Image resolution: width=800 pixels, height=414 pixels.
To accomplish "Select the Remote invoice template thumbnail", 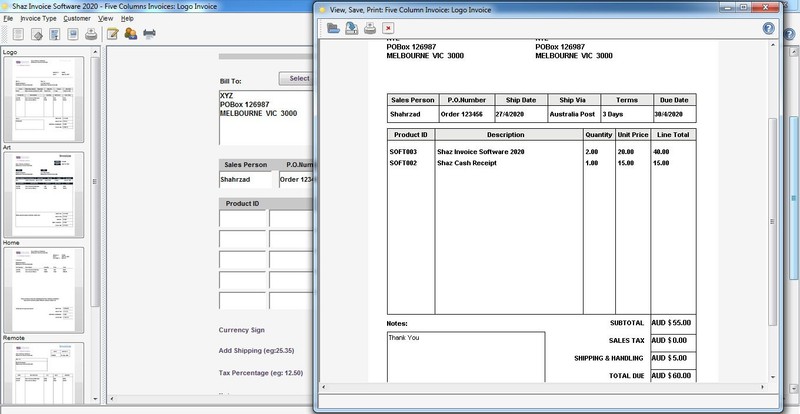I will [44, 373].
